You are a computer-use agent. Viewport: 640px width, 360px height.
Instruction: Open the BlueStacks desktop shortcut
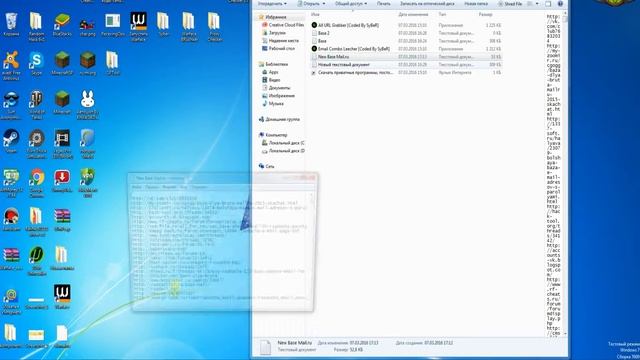click(x=62, y=24)
